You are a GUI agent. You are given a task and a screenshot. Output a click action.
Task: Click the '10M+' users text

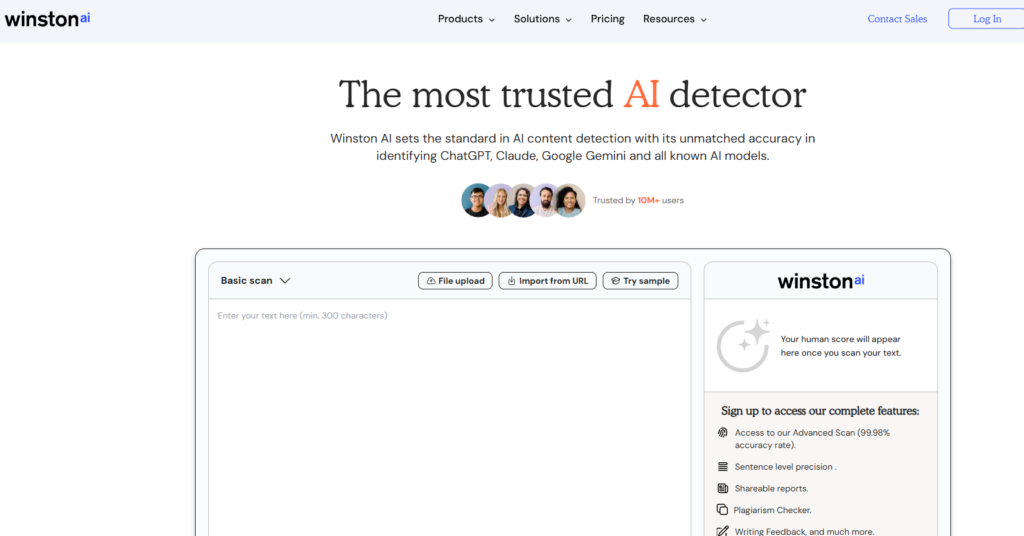click(x=648, y=200)
